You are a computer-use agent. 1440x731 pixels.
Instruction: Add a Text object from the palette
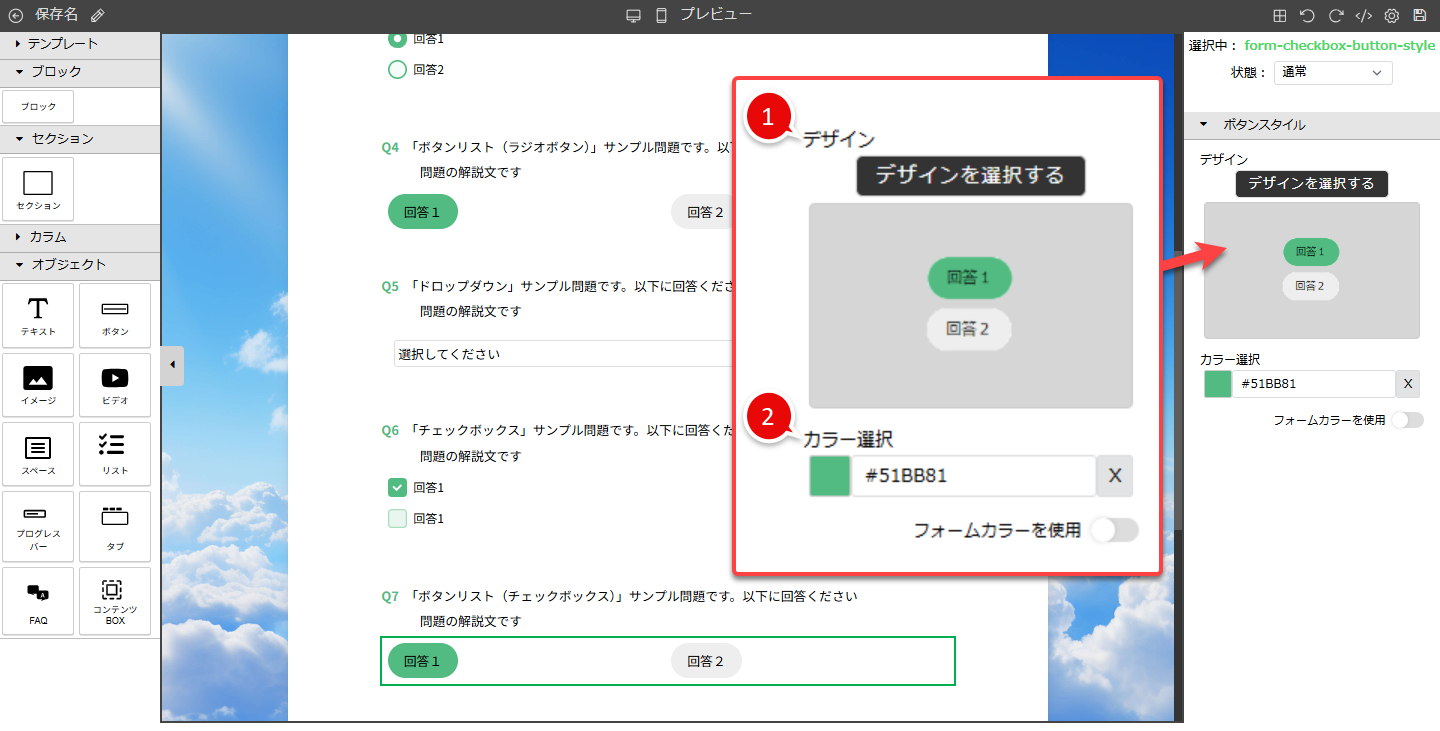[38, 315]
